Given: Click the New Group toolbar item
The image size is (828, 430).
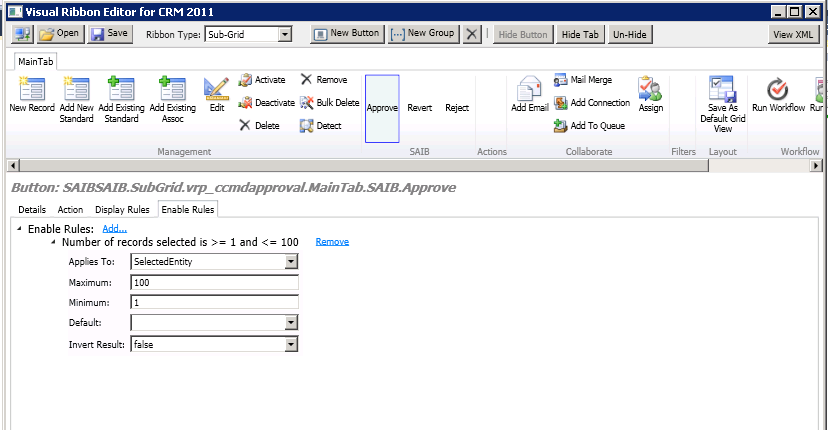Looking at the screenshot, I should [424, 34].
